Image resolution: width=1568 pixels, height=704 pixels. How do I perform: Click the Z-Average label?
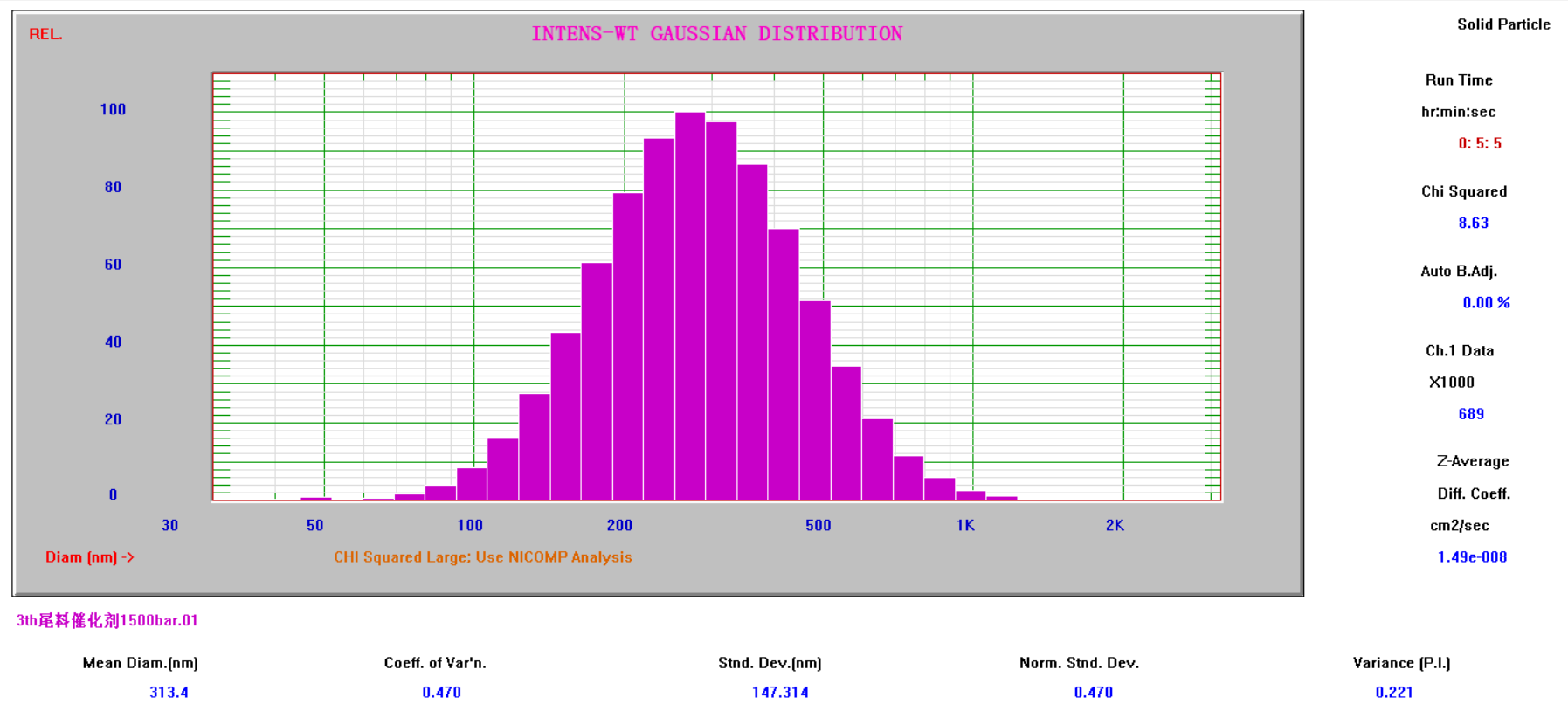click(x=1472, y=461)
